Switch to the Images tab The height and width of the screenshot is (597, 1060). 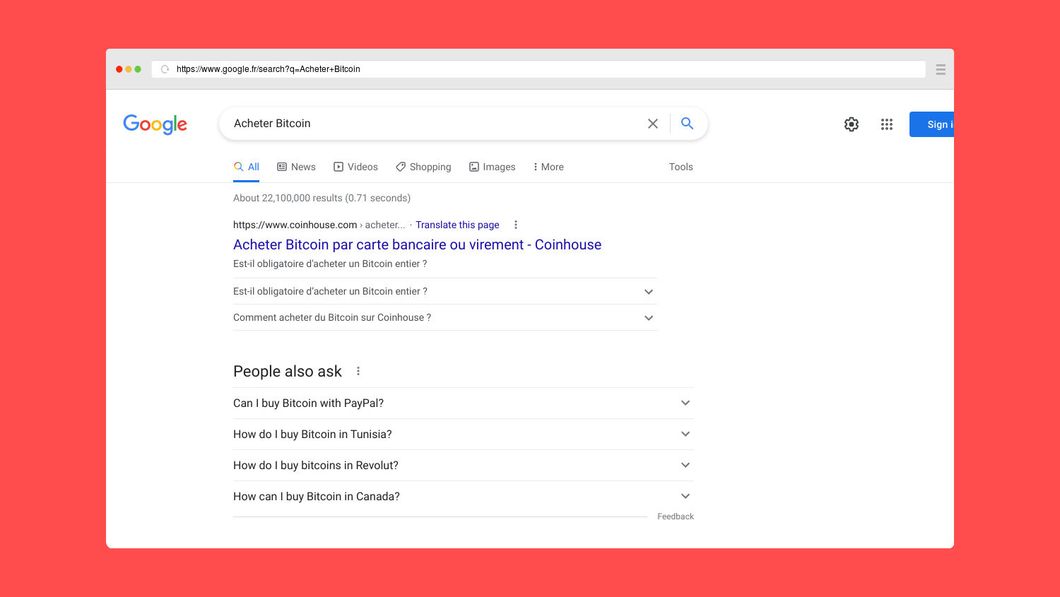(x=492, y=167)
